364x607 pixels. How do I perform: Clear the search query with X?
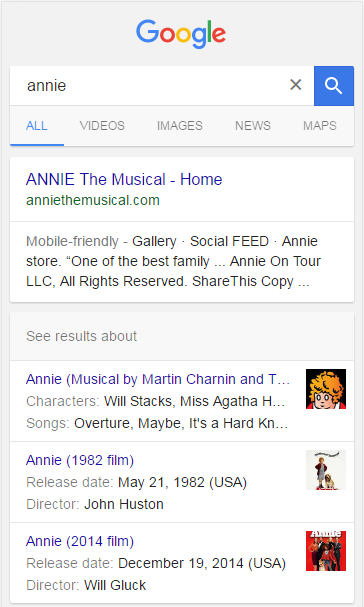296,84
